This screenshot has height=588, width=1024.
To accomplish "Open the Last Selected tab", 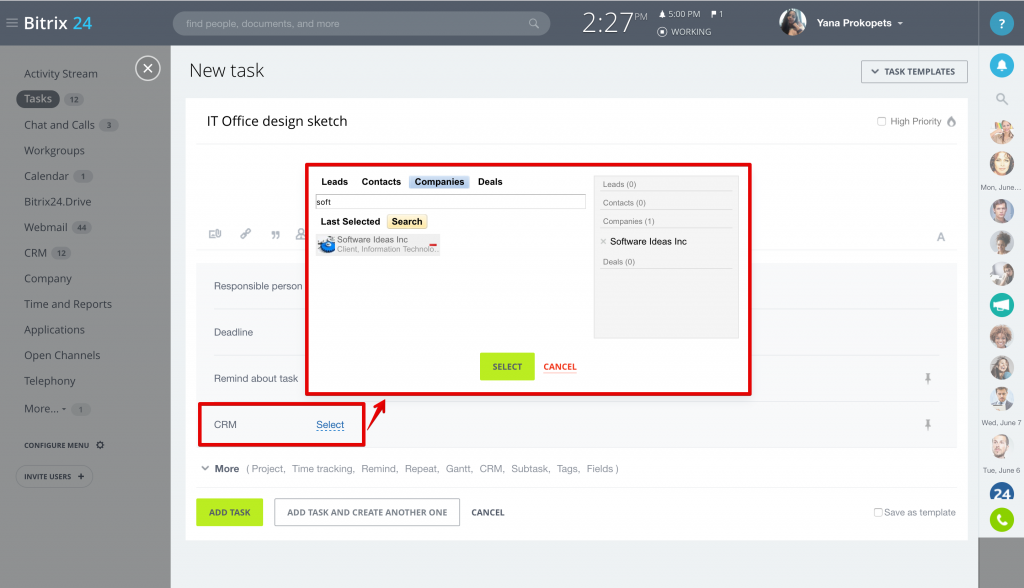I will [x=350, y=221].
